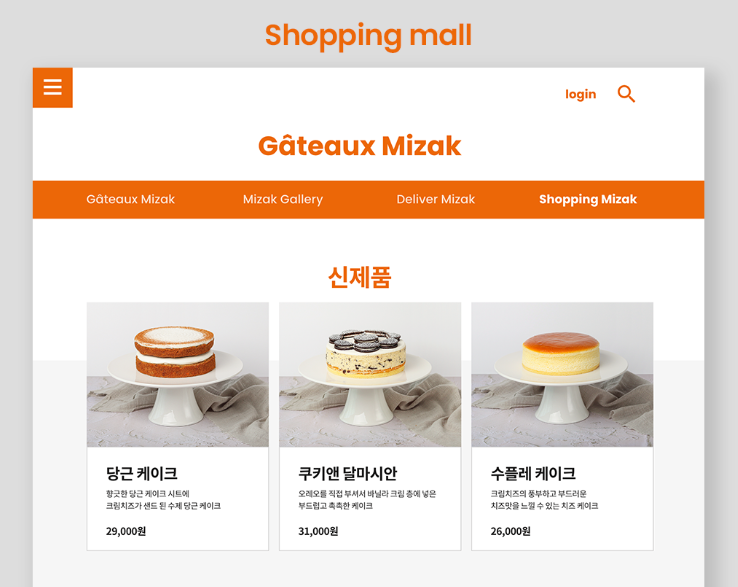Go to Gâteaux Mizak nav tab
The image size is (738, 587).
(130, 199)
